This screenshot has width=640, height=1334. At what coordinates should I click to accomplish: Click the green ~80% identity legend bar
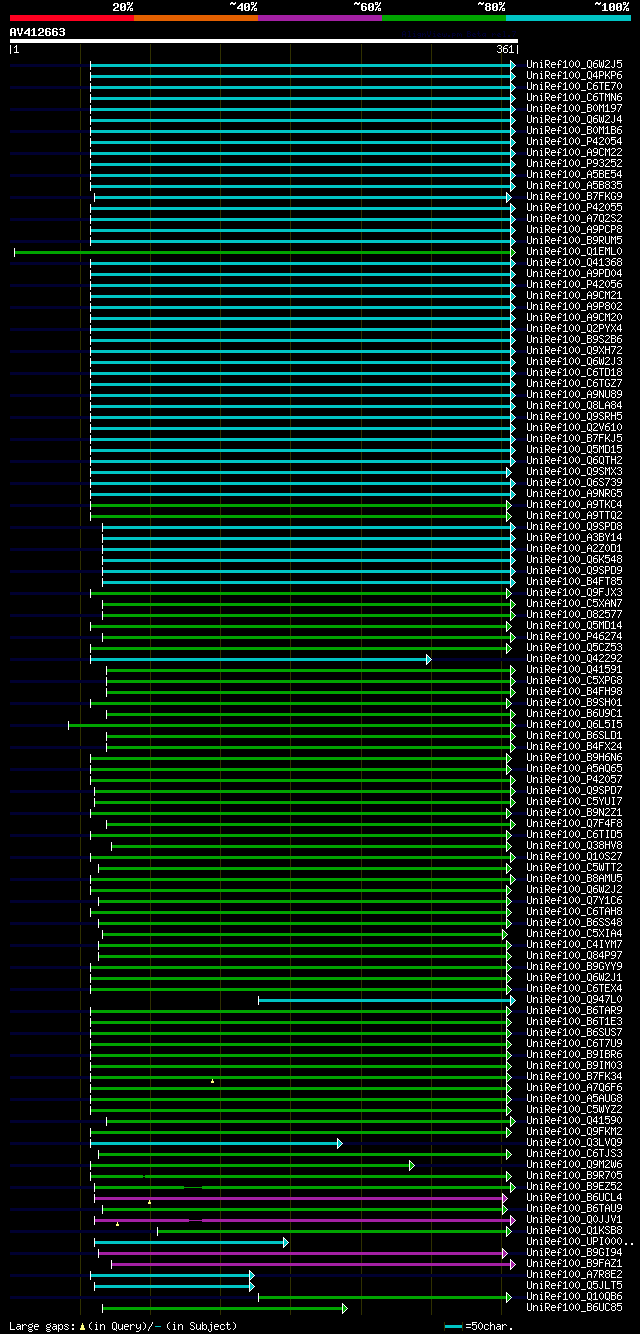pos(443,17)
